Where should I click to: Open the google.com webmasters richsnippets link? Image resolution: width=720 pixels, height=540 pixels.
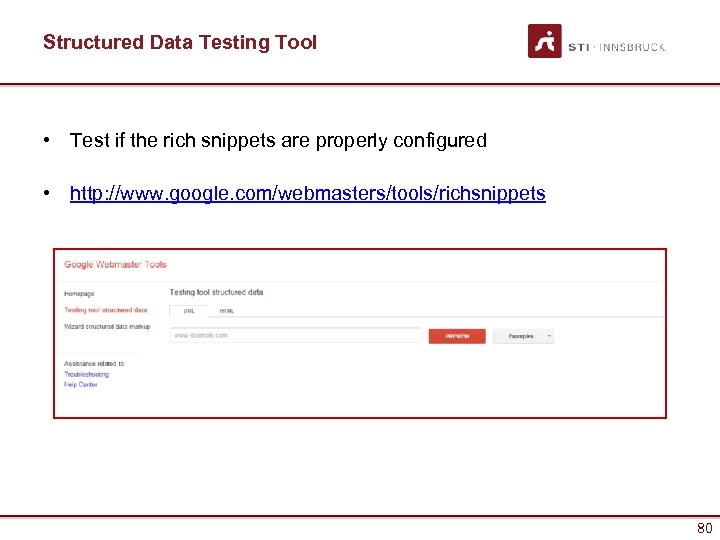tap(307, 193)
